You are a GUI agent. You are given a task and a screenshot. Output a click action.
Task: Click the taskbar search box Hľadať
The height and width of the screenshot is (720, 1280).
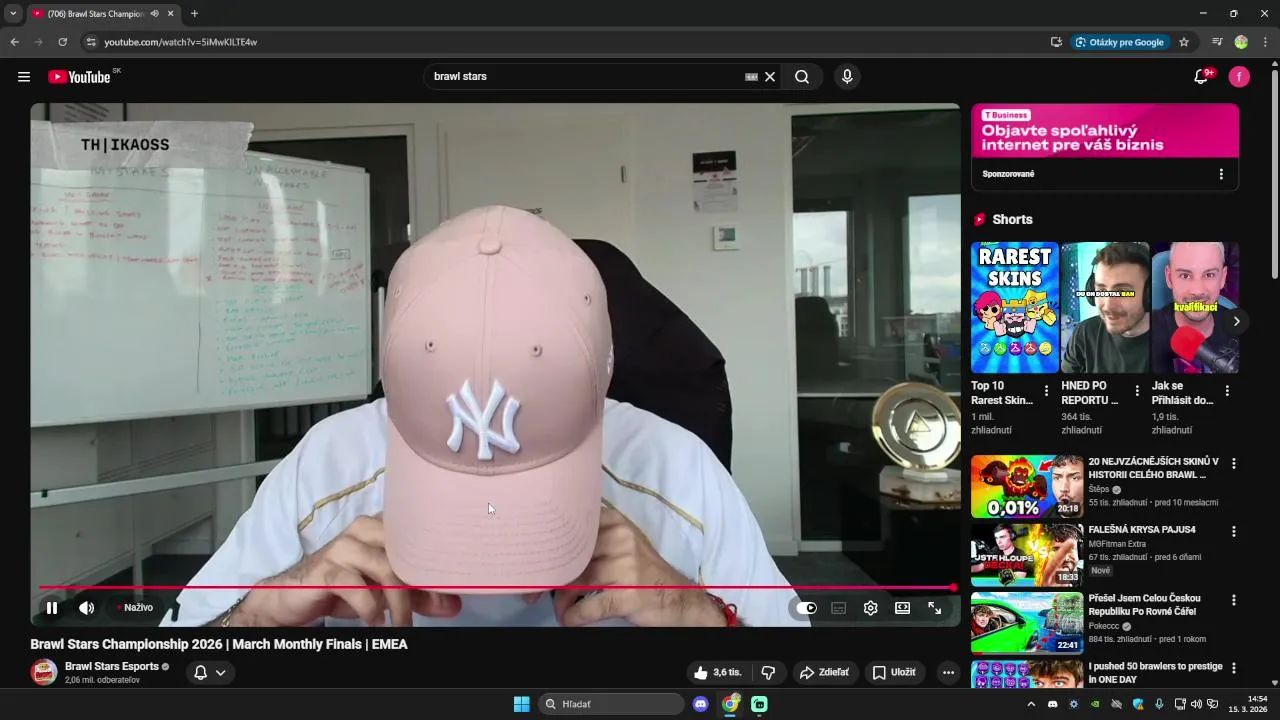point(612,704)
